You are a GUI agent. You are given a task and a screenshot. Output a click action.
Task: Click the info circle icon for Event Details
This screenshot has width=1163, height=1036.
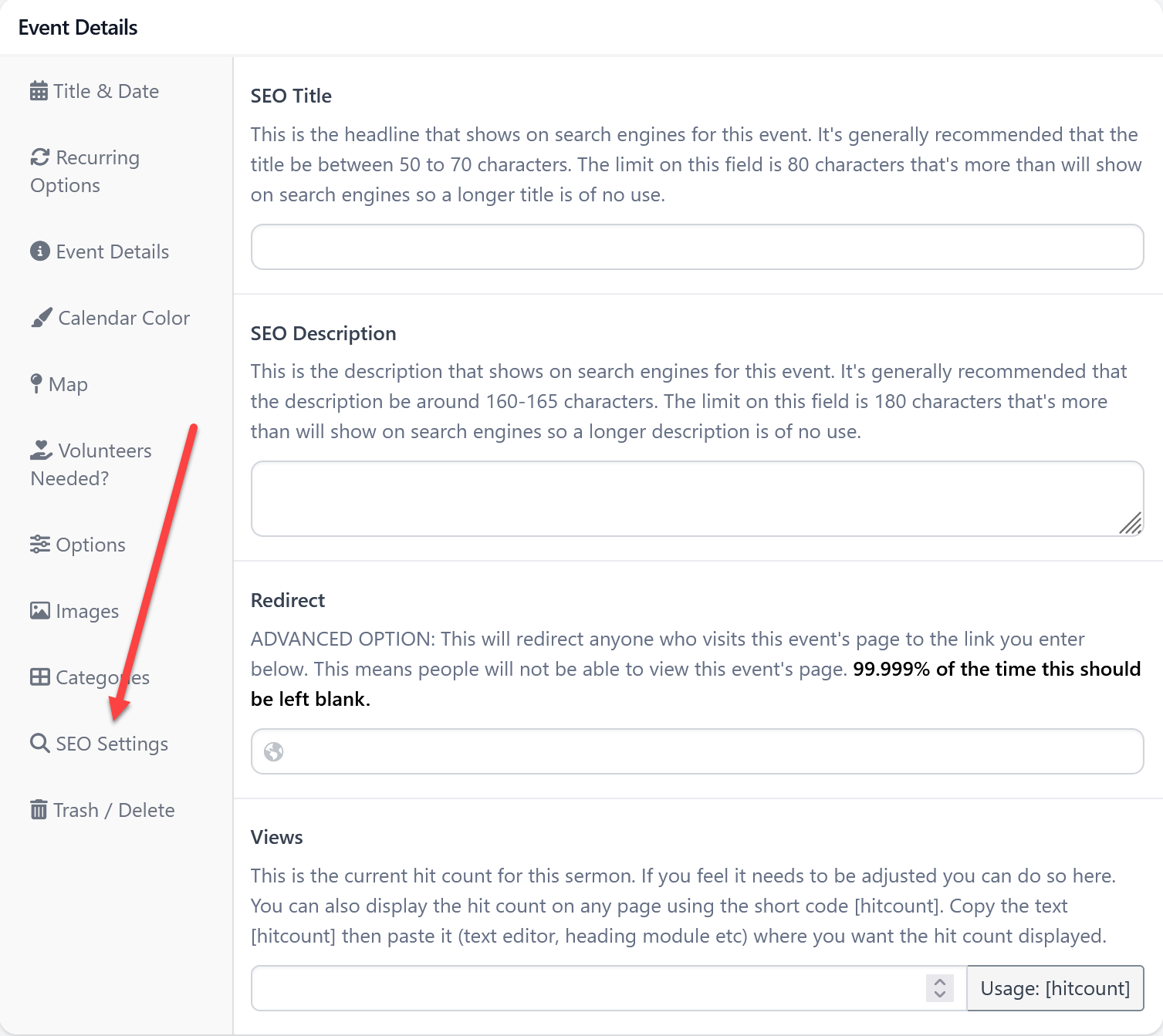pos(40,251)
